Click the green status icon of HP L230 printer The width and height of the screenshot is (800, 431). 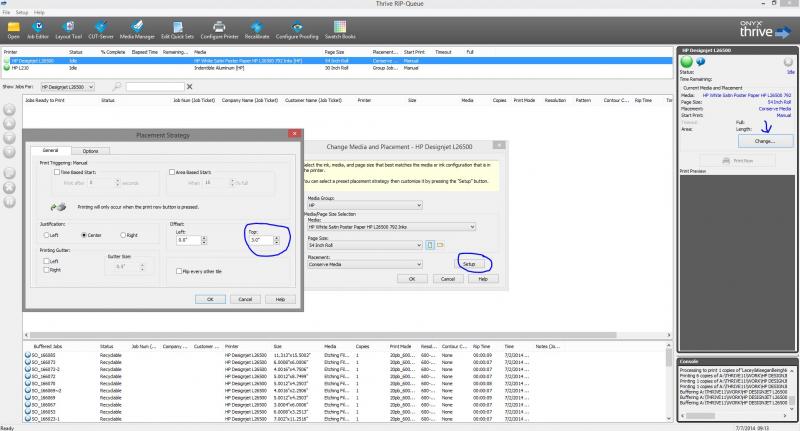[x=7, y=68]
